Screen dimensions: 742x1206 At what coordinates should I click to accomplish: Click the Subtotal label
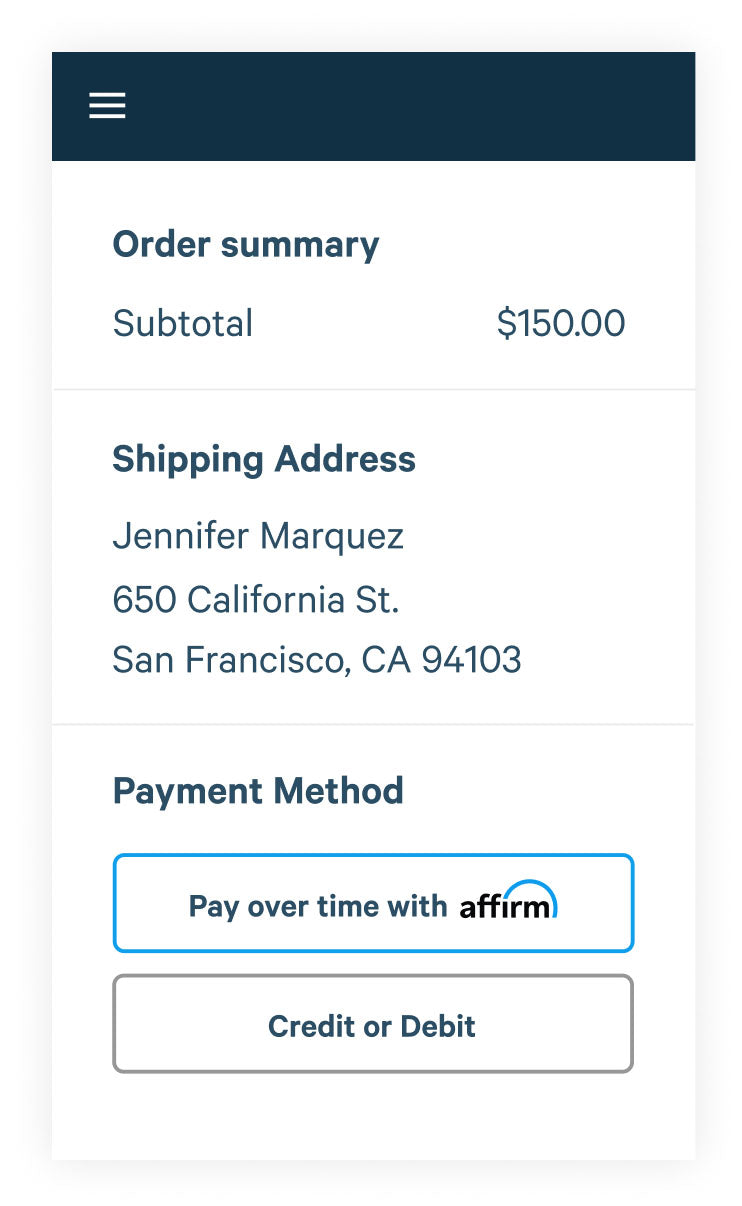(182, 323)
